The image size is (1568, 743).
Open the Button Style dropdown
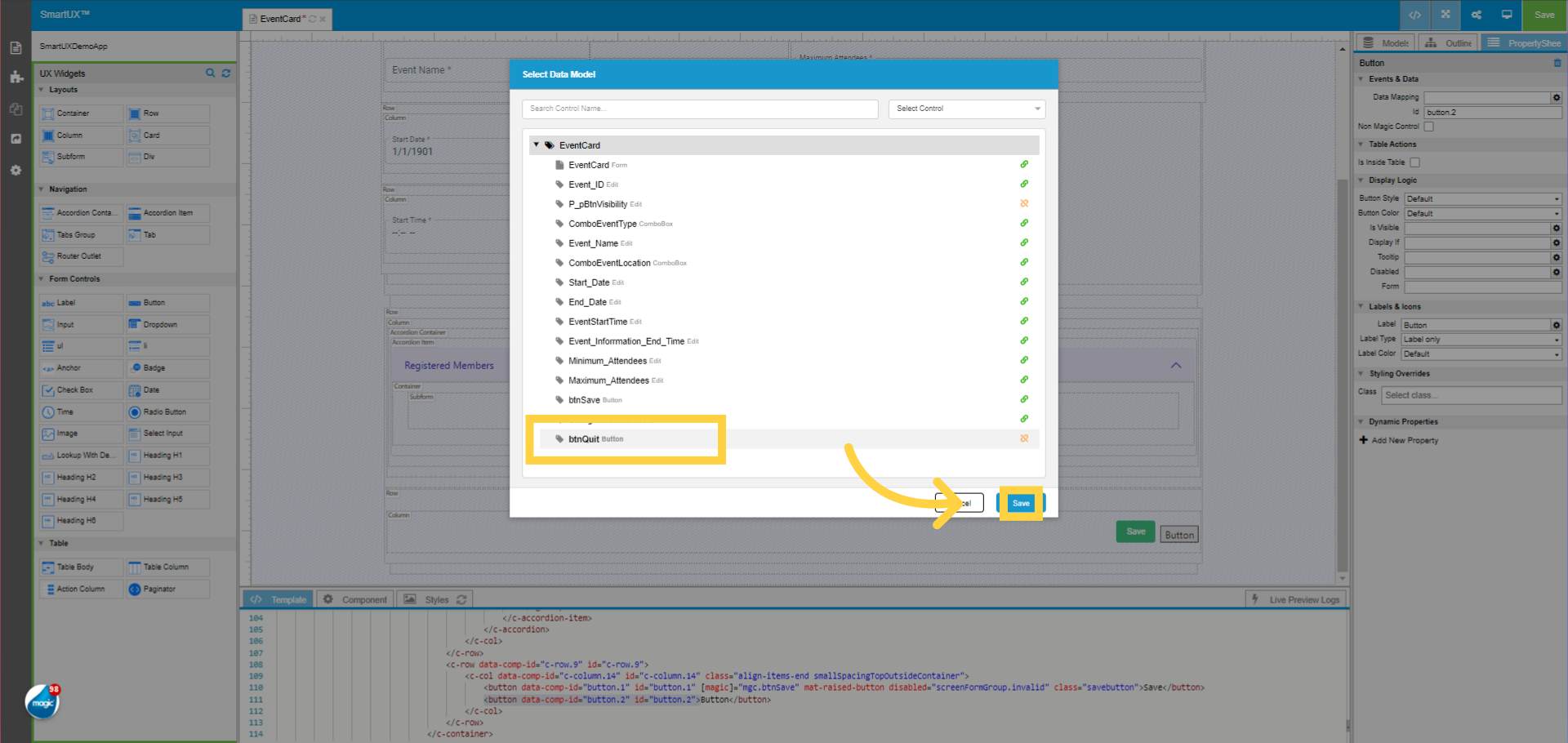pos(1482,198)
